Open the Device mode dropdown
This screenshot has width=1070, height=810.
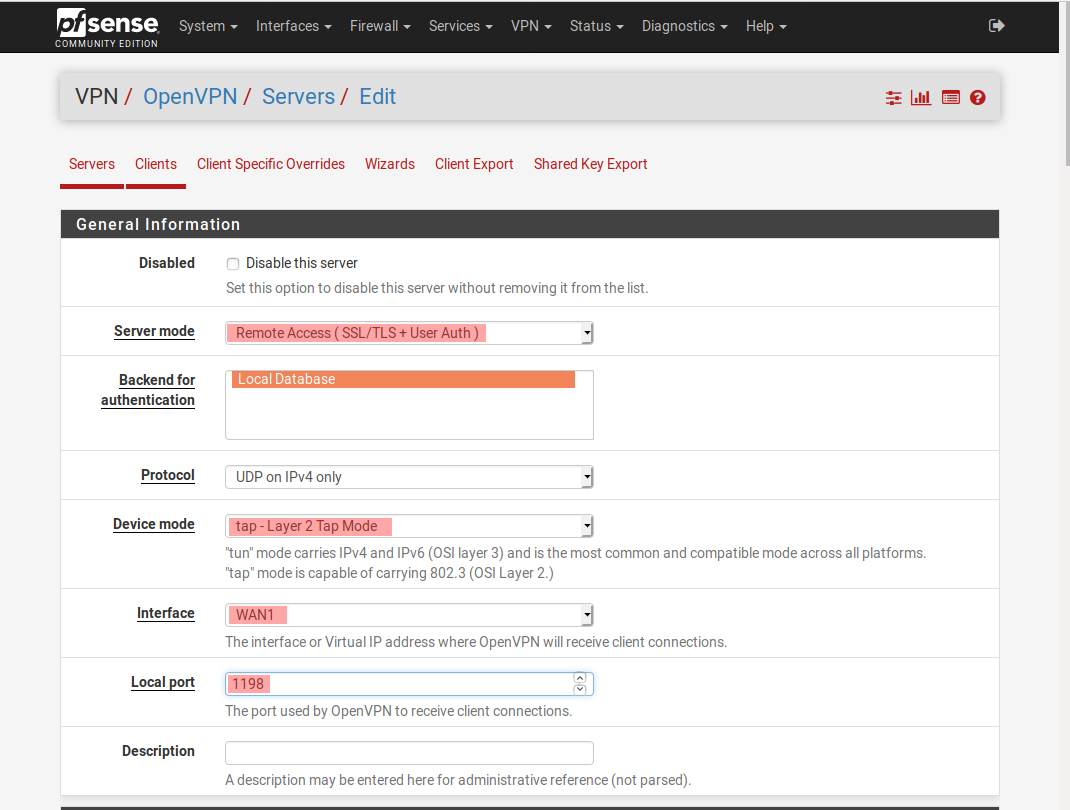[409, 526]
